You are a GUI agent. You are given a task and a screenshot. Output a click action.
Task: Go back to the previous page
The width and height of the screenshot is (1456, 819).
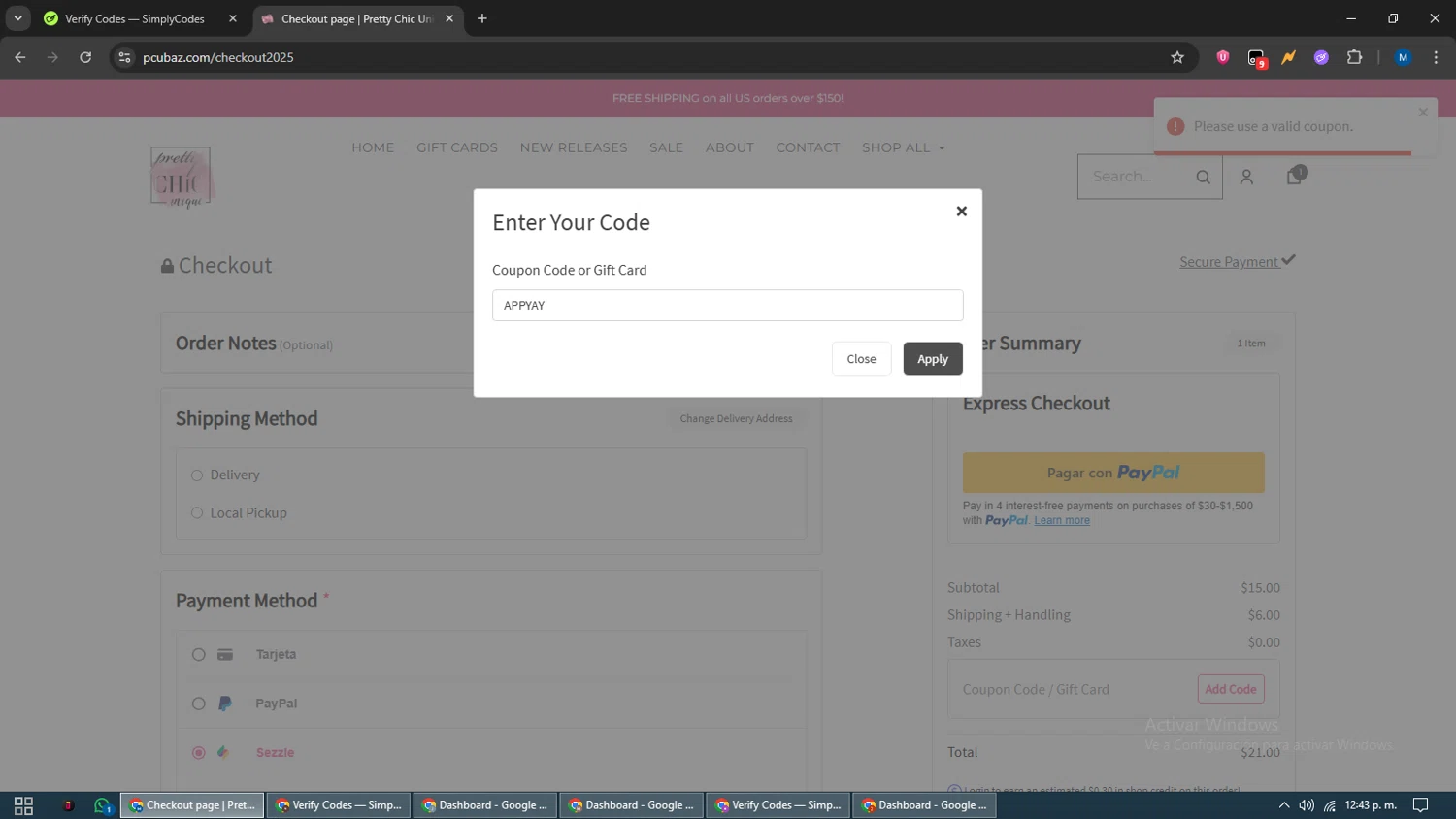coord(20,57)
